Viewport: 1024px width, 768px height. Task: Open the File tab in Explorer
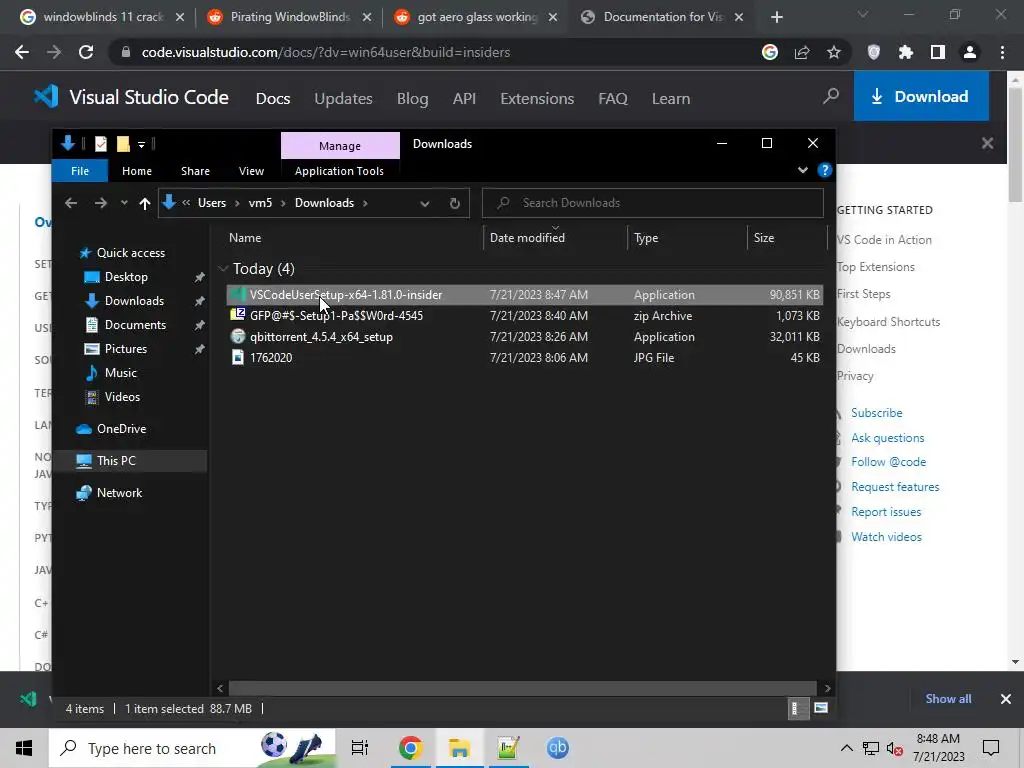(80, 171)
